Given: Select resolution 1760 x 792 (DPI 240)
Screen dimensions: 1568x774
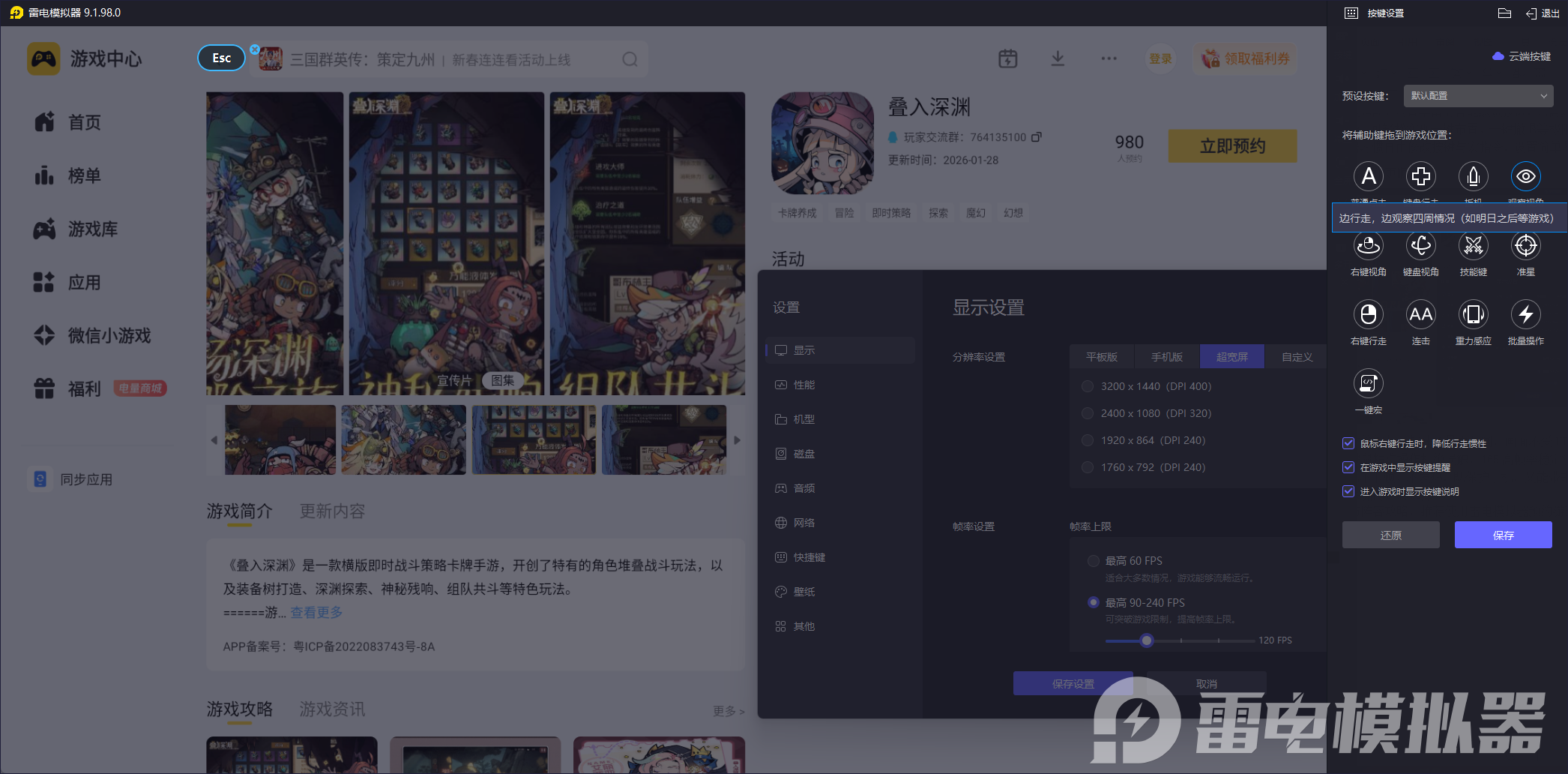Looking at the screenshot, I should 1088,467.
